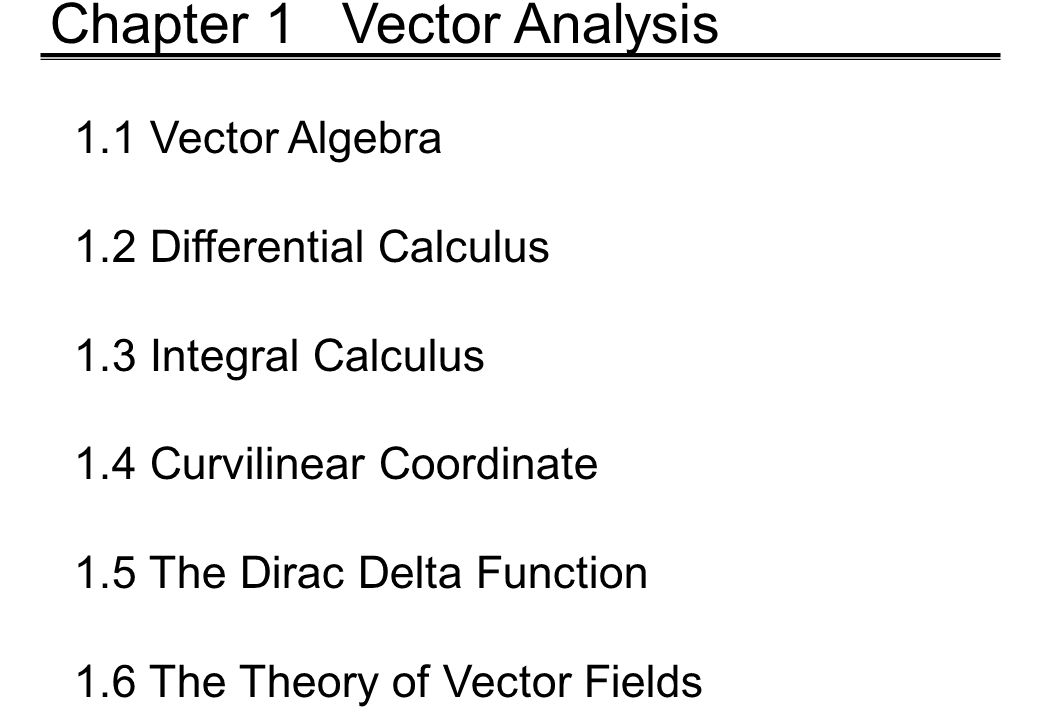Click the section number 1.2
Viewport: 1040px width, 720px height.
point(105,247)
